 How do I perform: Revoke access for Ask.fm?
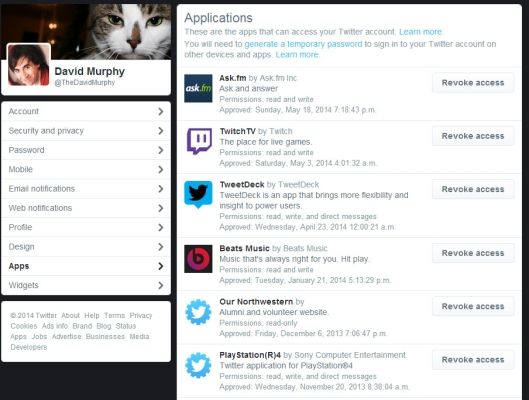point(473,83)
